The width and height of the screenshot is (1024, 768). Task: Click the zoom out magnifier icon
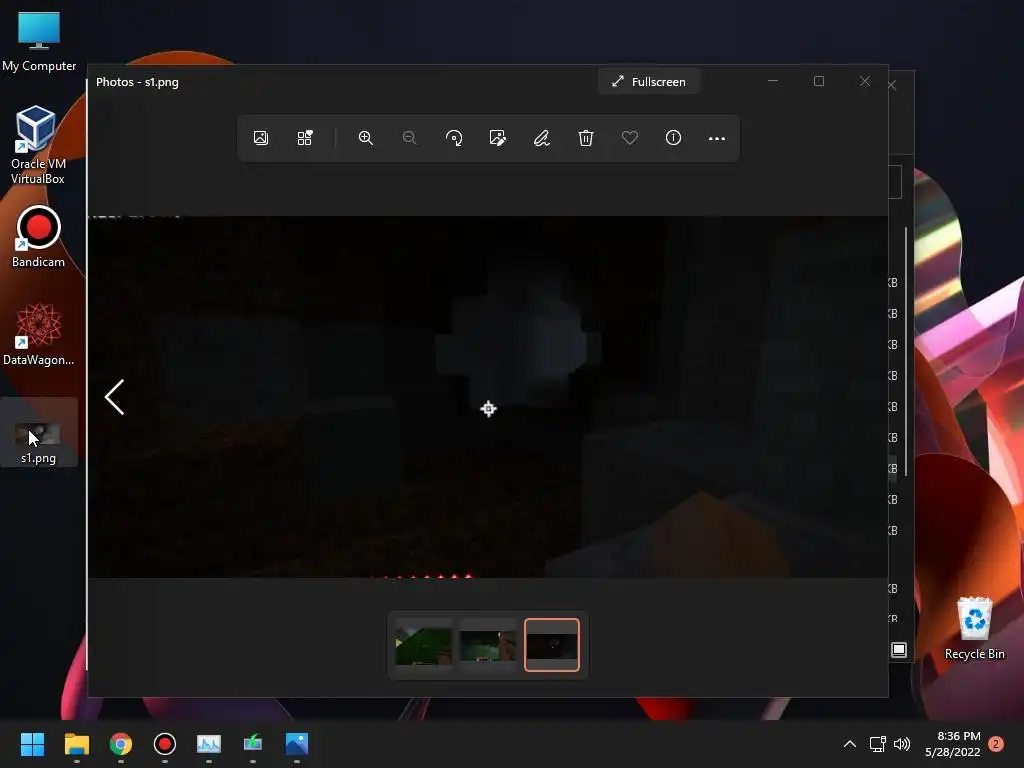[409, 138]
